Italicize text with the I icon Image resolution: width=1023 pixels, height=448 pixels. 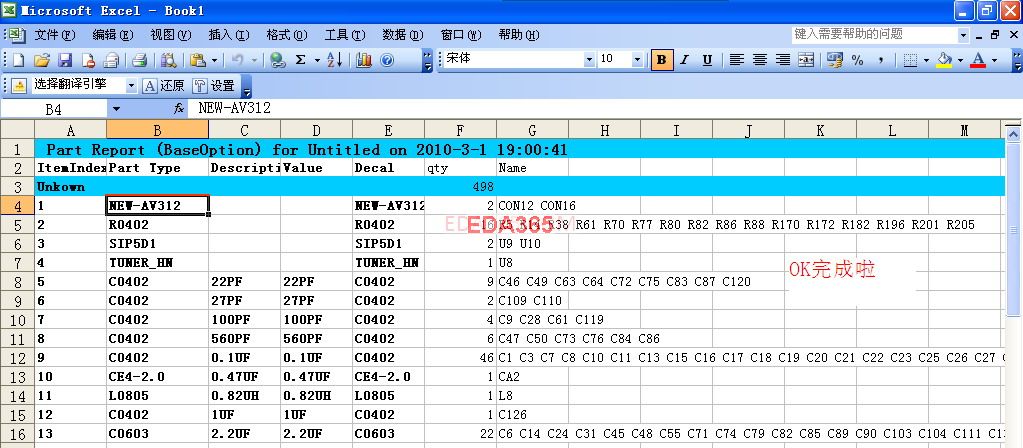click(684, 60)
